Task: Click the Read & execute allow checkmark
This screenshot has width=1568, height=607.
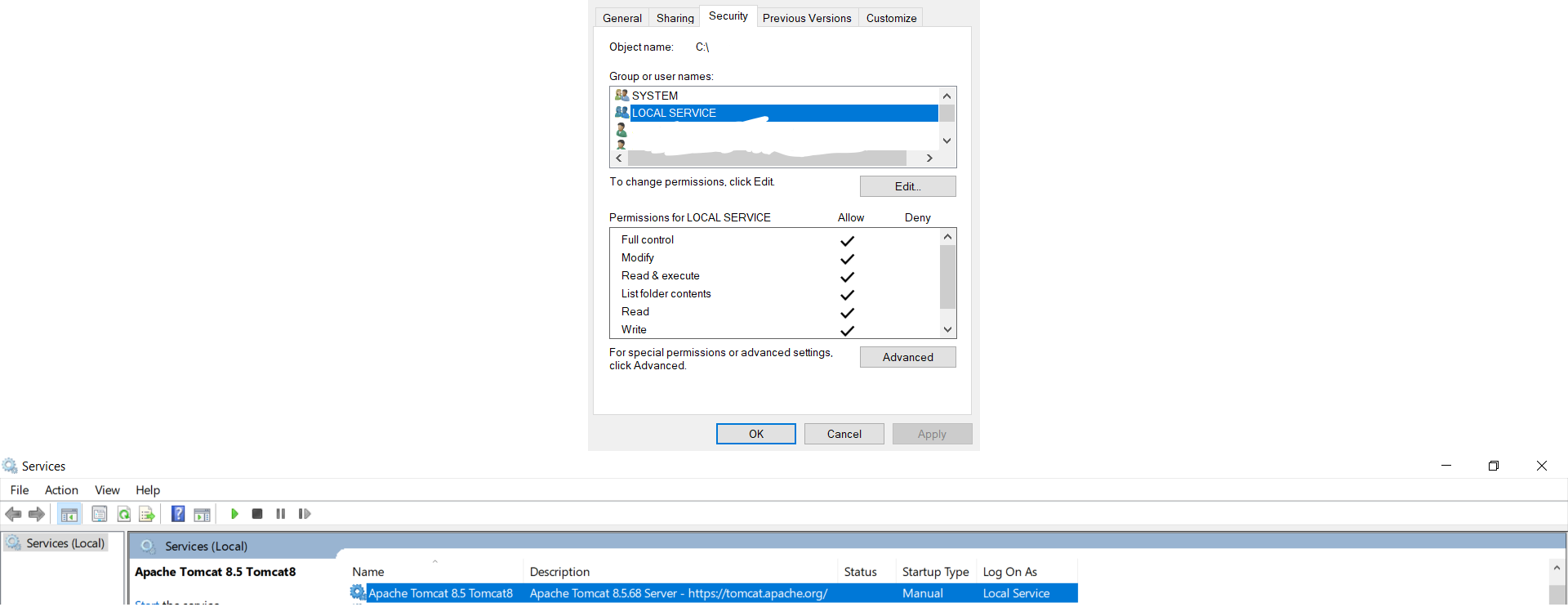Action: [x=847, y=277]
